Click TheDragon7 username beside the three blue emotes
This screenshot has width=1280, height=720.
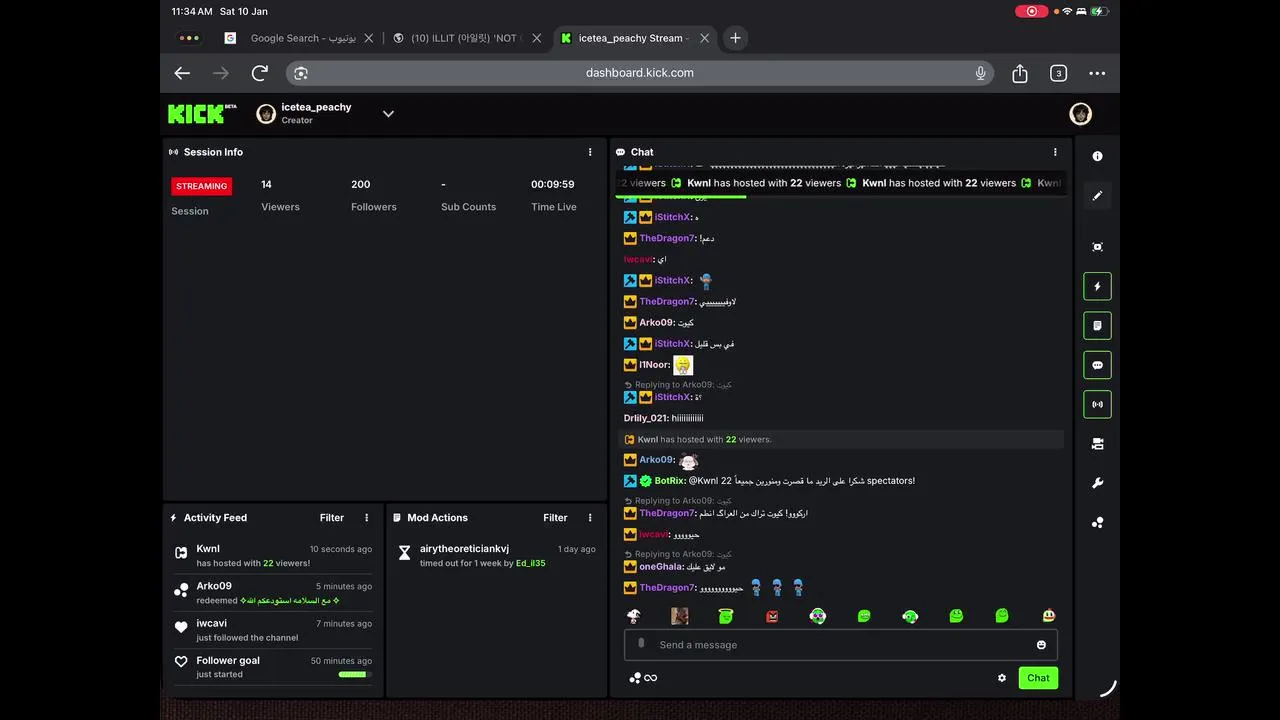(x=667, y=588)
